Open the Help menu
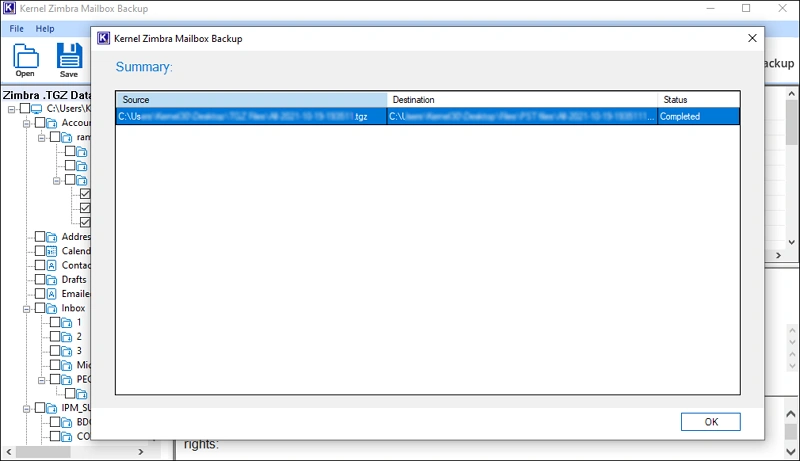The height and width of the screenshot is (461, 800). [45, 29]
